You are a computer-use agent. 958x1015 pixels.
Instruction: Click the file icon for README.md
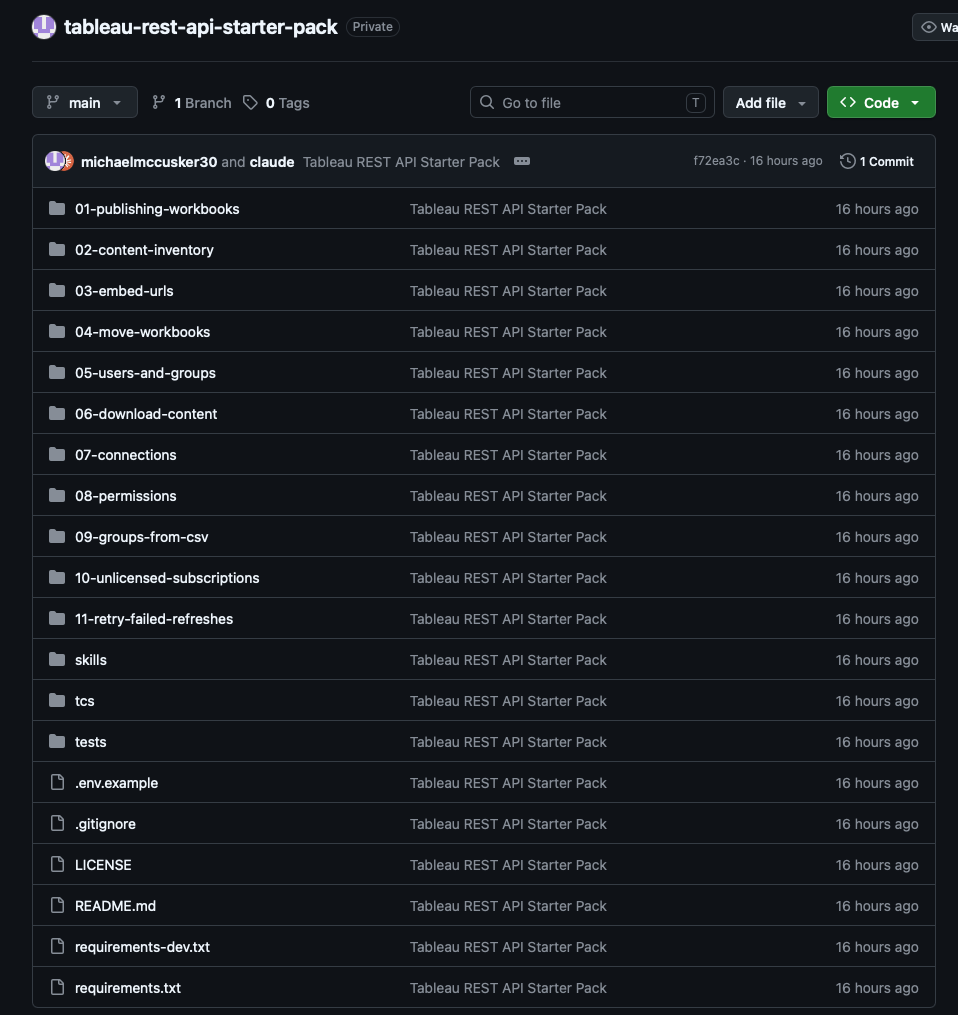point(58,906)
